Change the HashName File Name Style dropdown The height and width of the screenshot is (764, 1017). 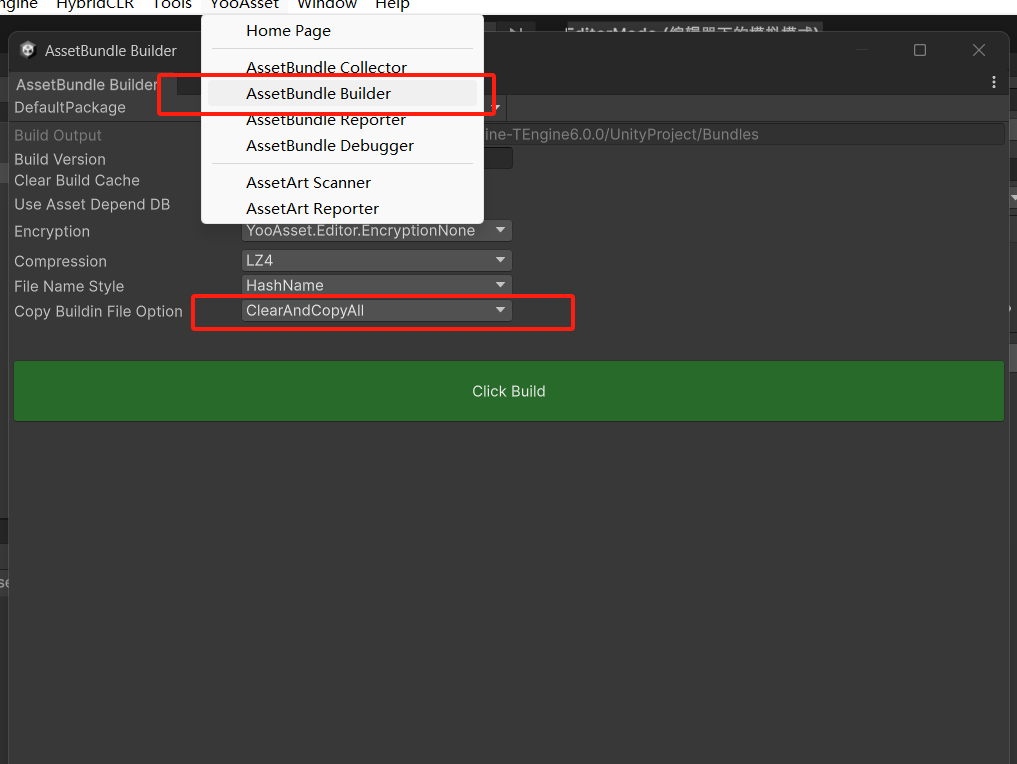click(x=377, y=285)
